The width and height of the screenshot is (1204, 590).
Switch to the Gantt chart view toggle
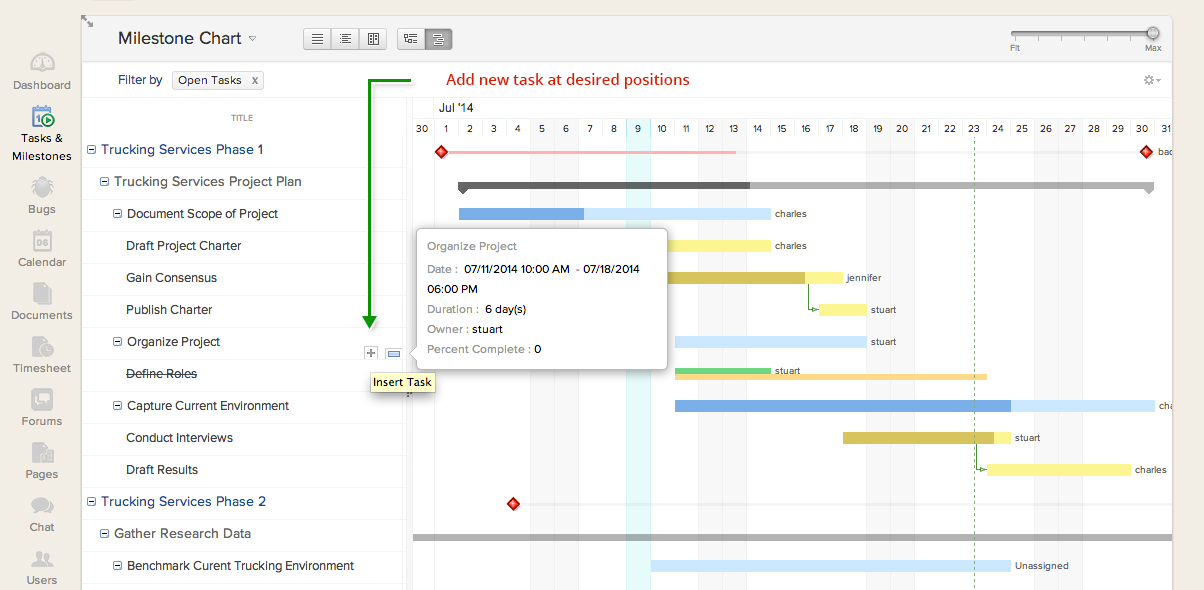click(x=439, y=39)
